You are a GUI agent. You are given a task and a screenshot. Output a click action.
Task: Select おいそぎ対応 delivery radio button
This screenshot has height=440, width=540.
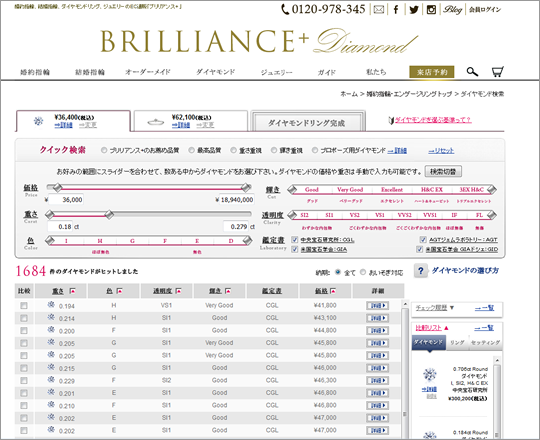pos(363,272)
